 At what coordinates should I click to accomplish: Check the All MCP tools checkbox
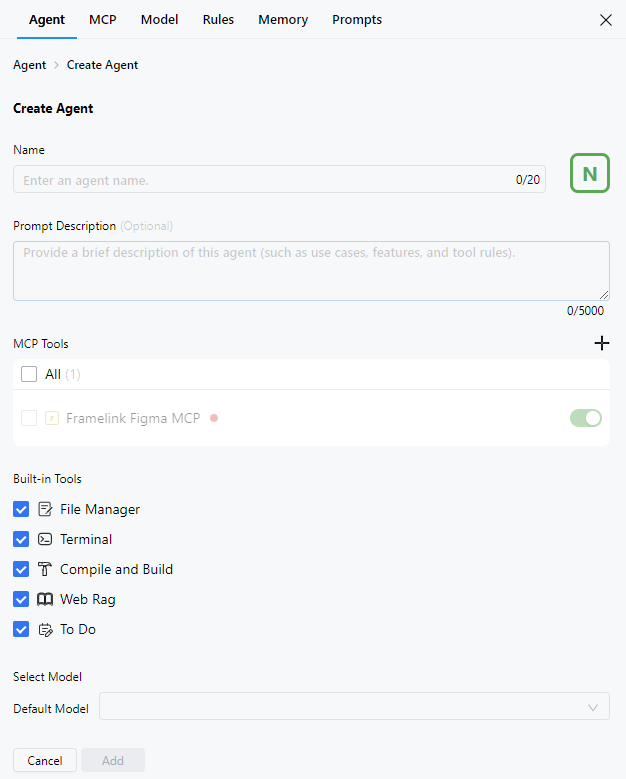click(x=29, y=374)
